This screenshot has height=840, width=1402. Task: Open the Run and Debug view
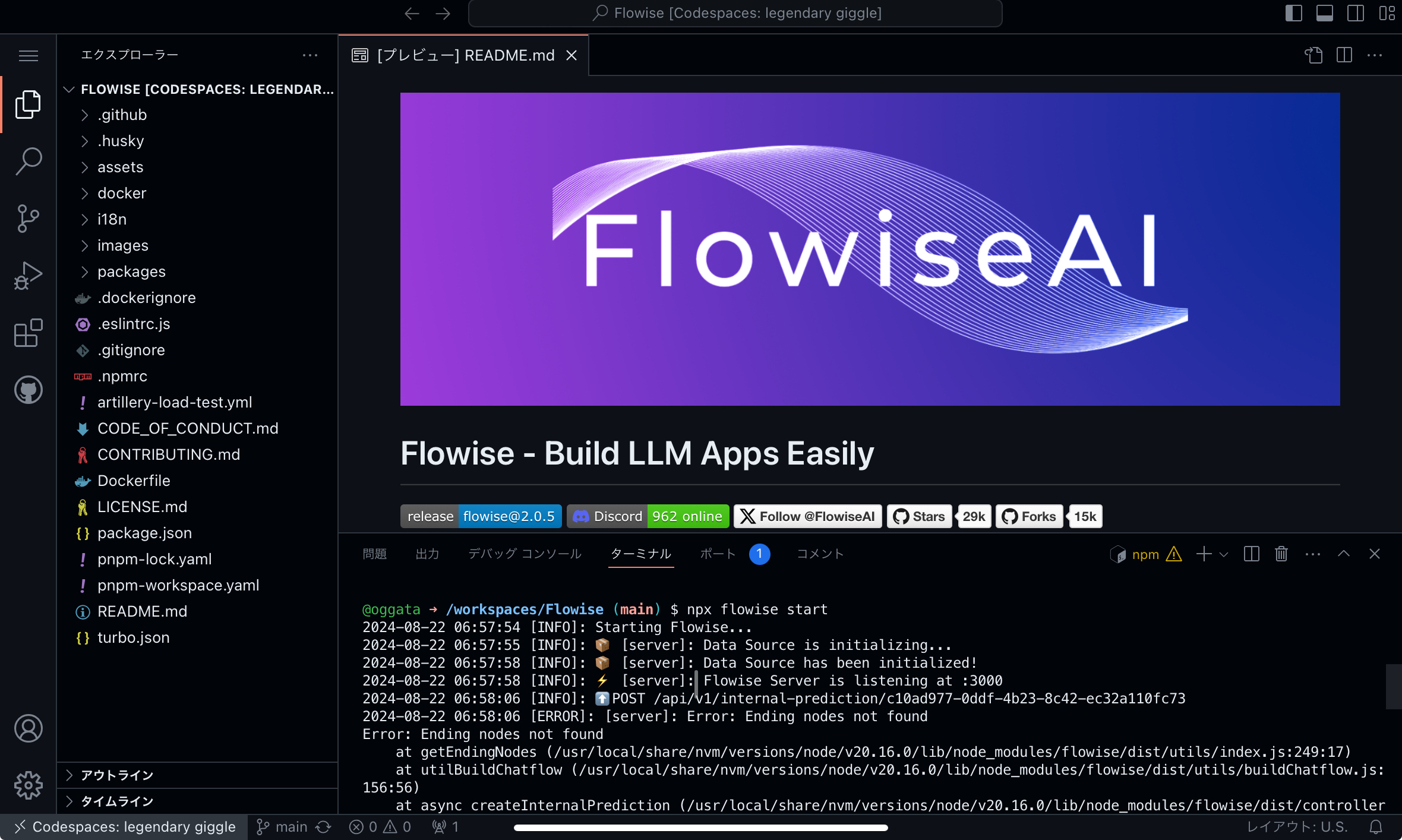28,276
